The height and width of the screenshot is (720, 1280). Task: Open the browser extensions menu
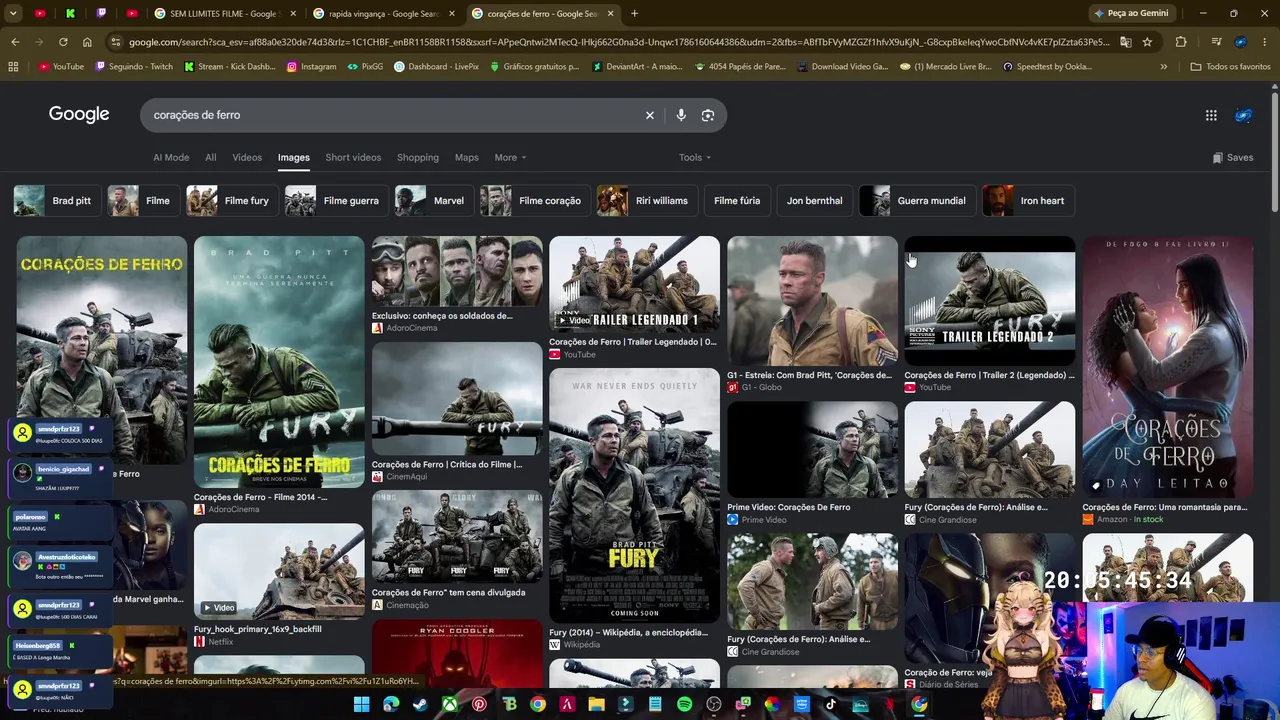[1181, 42]
